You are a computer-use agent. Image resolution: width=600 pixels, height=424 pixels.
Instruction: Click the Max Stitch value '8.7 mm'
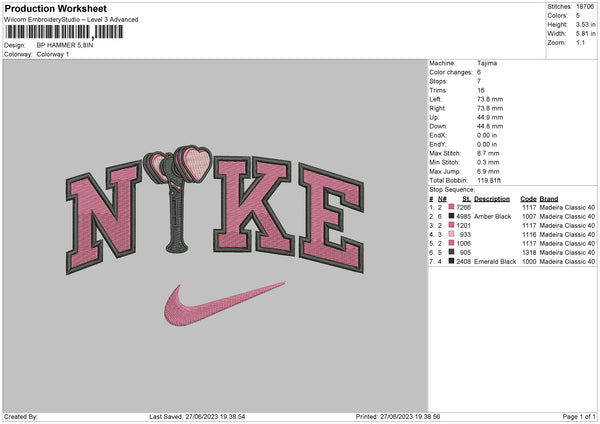coord(488,153)
